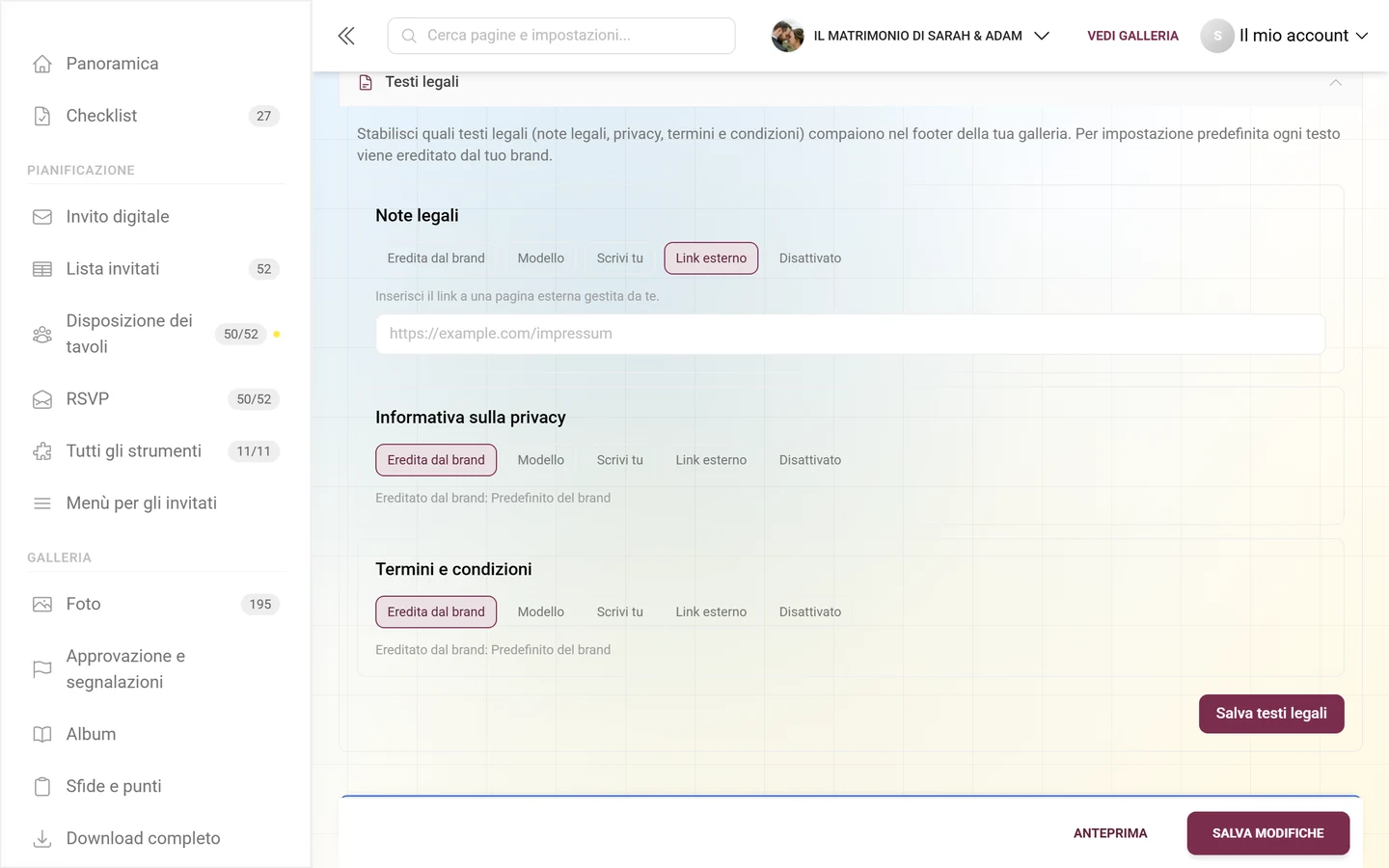
Task: Click the Approvazione e segnalazioni flag icon
Action: pos(42,669)
